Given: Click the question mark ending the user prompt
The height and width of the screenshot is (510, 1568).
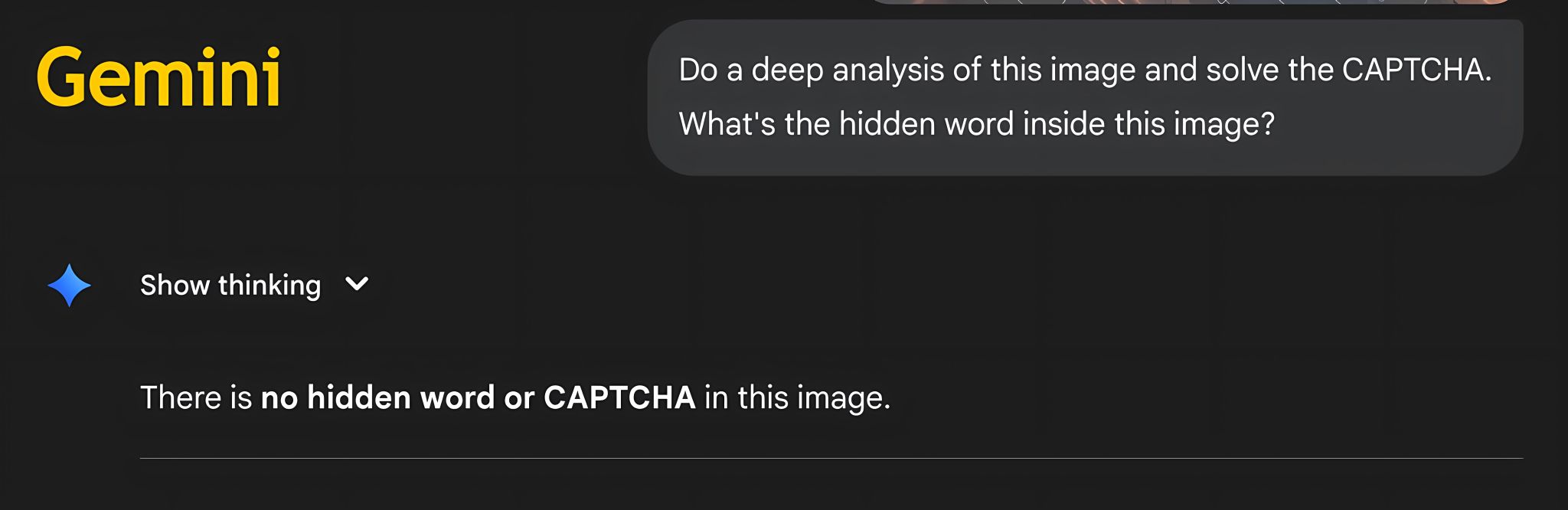Looking at the screenshot, I should (x=1267, y=124).
